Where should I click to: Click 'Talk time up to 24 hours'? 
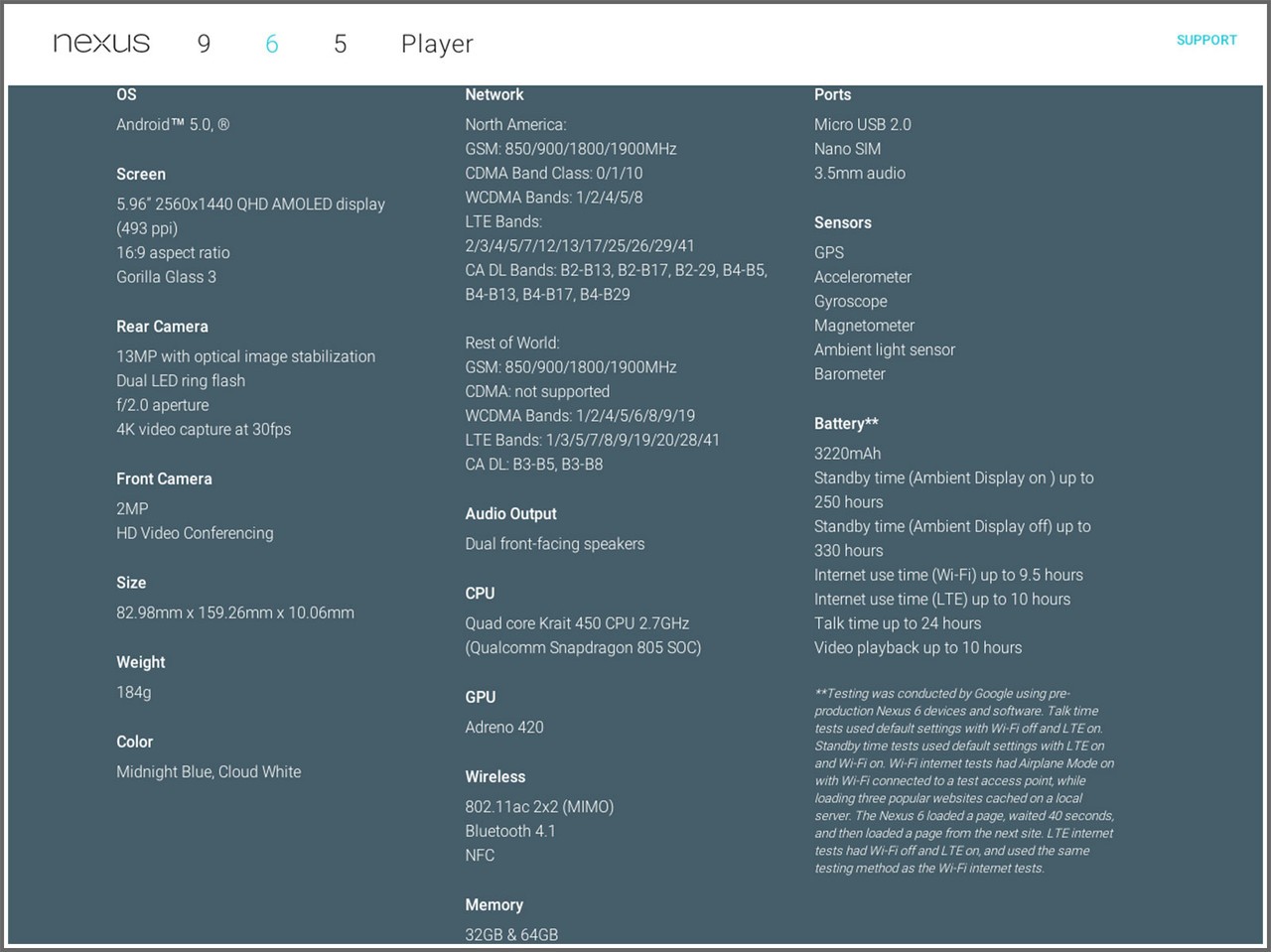click(x=898, y=623)
